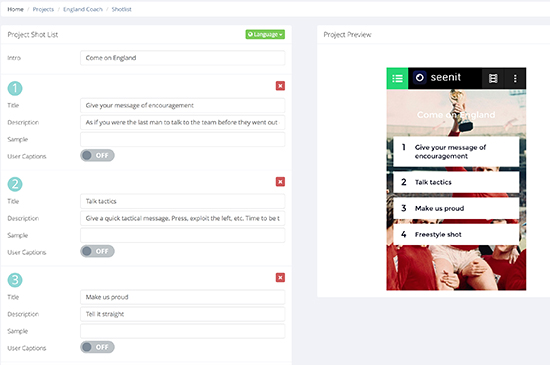The height and width of the screenshot is (365, 550).
Task: Select preview item 4 Freestyle shot
Action: 456,234
